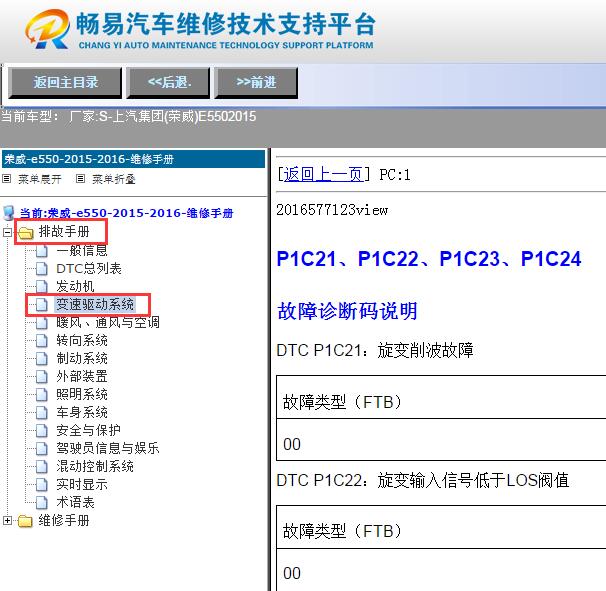Click the page icon next to 转向系统
Viewport: 606px width, 591px height.
point(41,341)
